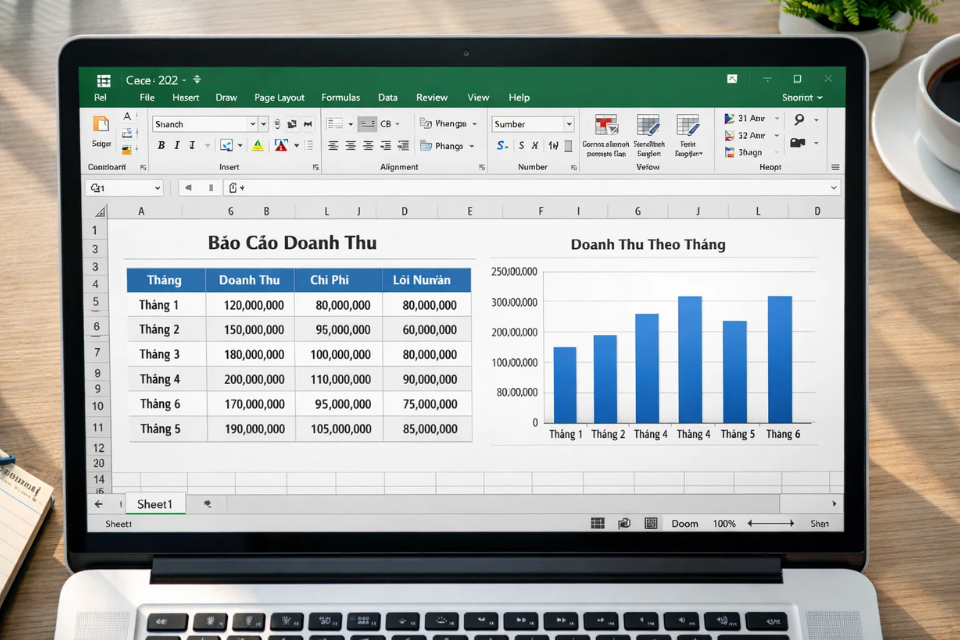Screen dimensions: 960x640
Task: Apply italic formatting from the ribbon
Action: [177, 145]
